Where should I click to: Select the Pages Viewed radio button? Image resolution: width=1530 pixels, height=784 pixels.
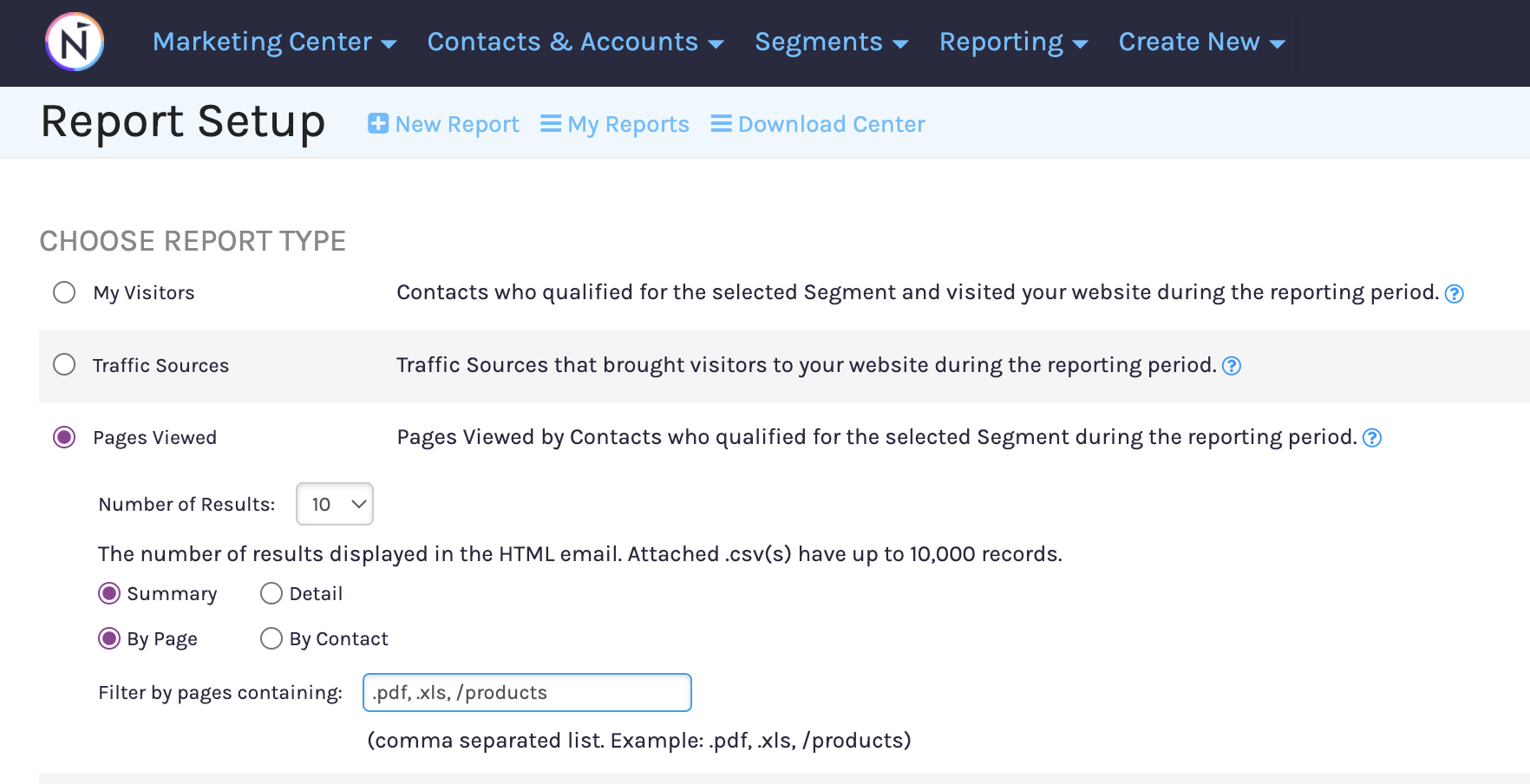click(x=64, y=437)
